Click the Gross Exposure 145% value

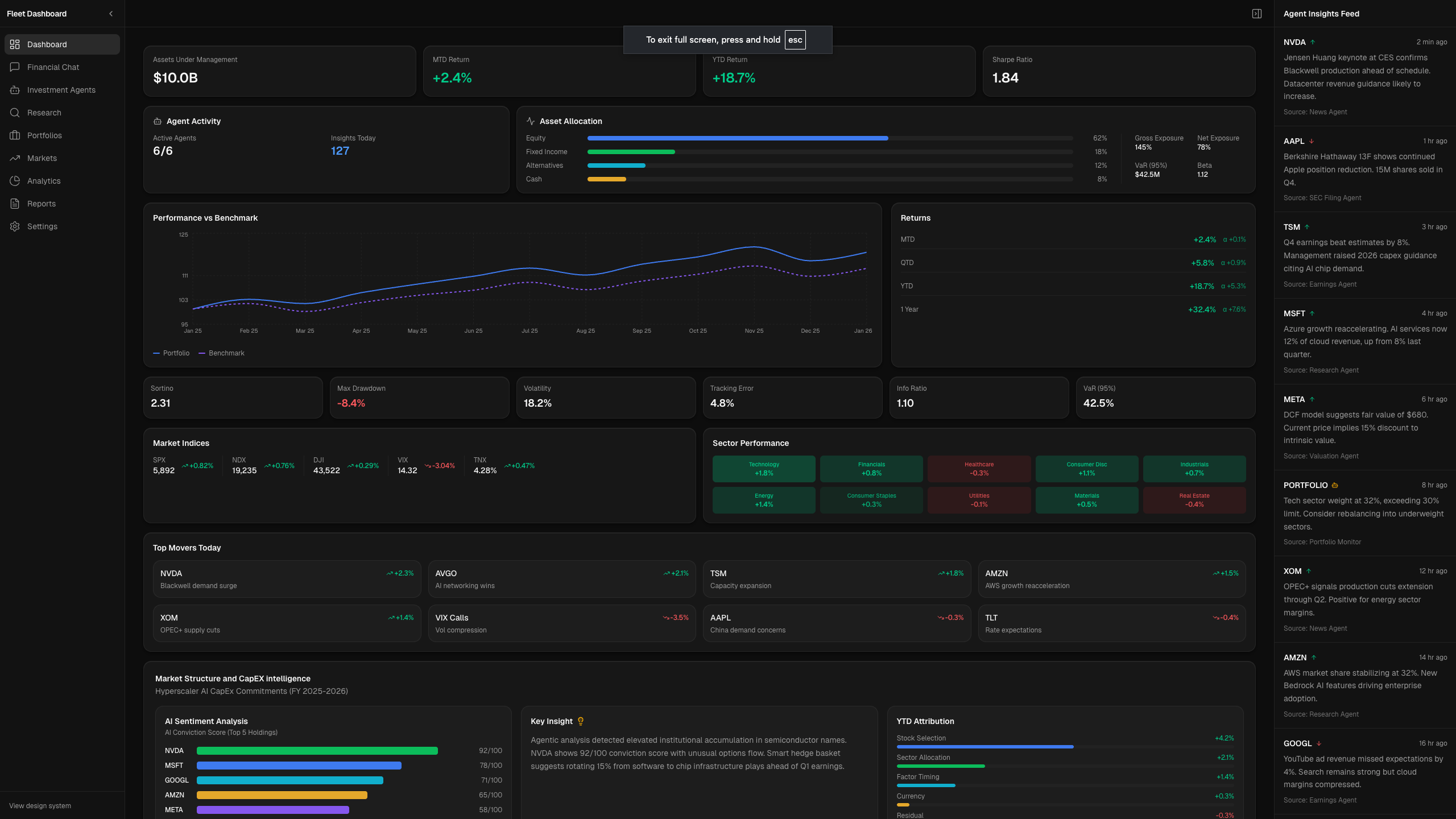[x=1143, y=147]
